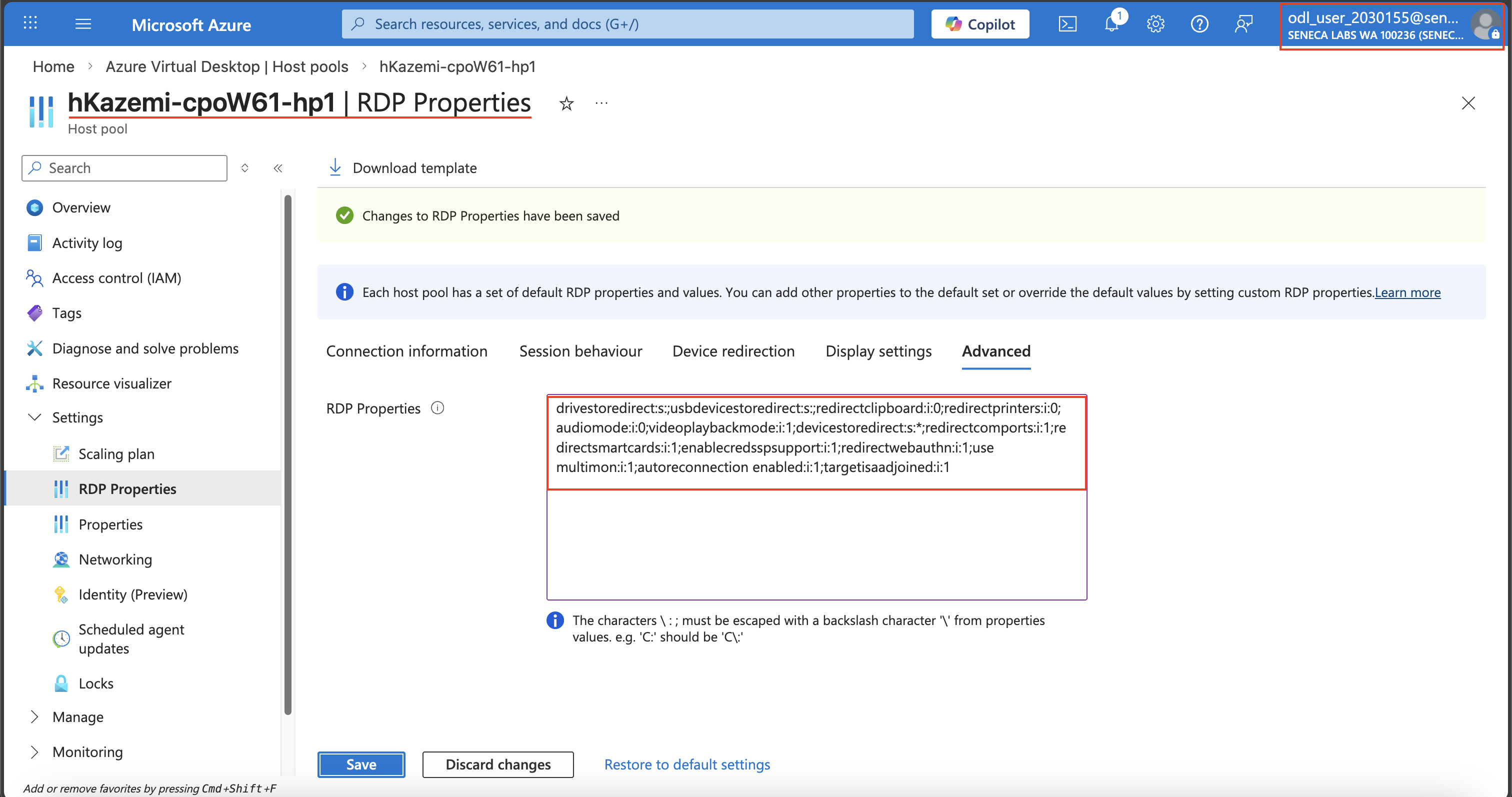Click Discard changes button
The image size is (1512, 797).
click(497, 764)
